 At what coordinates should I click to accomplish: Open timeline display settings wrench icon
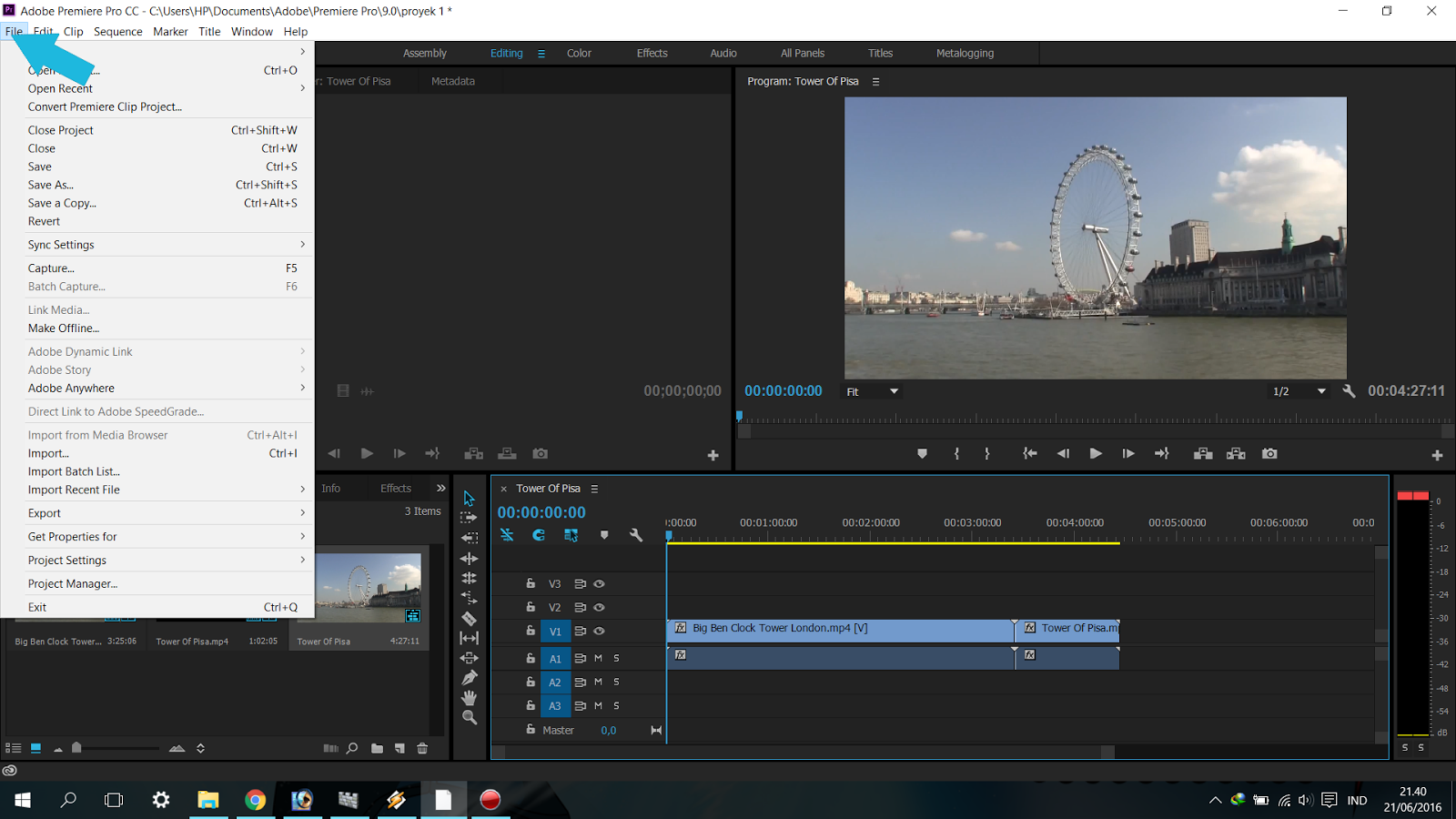tap(636, 535)
